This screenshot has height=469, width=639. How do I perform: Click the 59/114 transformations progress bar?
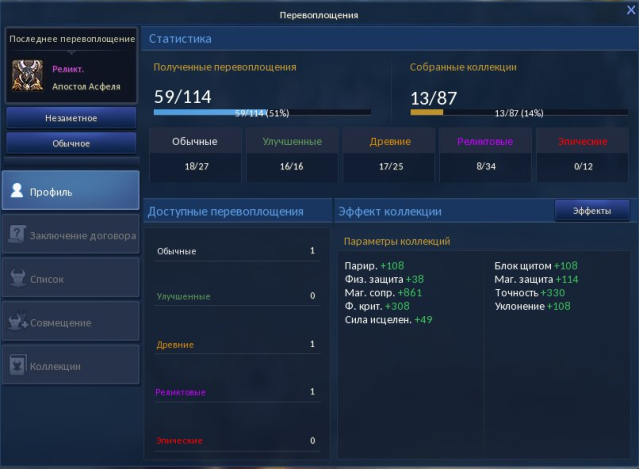pos(262,113)
